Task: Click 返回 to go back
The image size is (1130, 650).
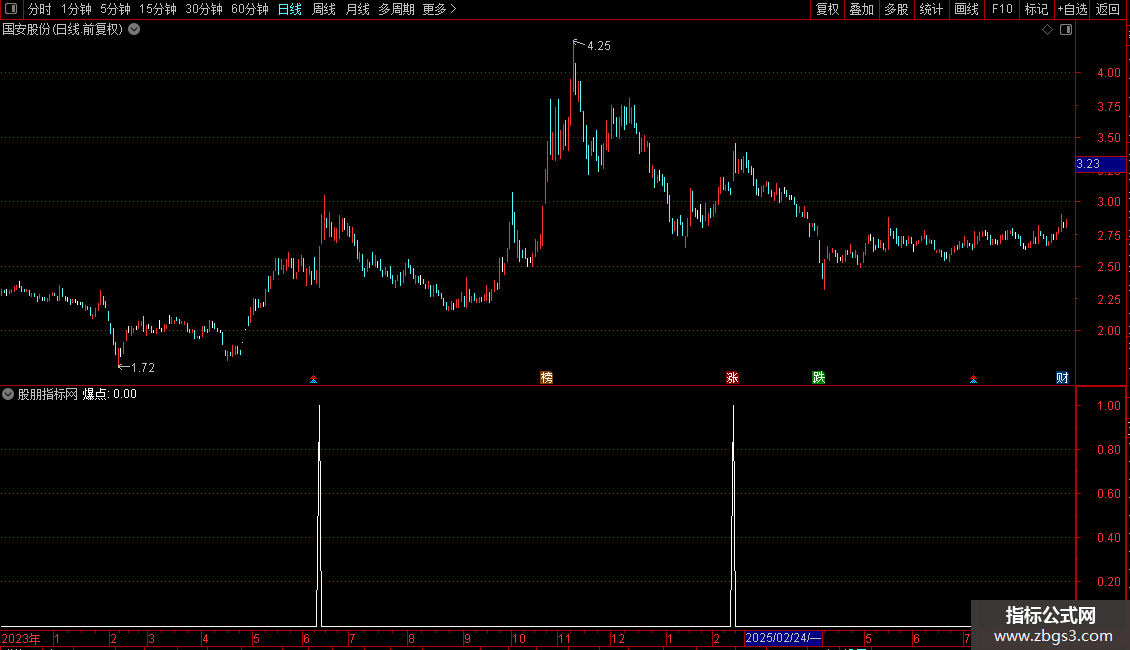Action: 1108,9
